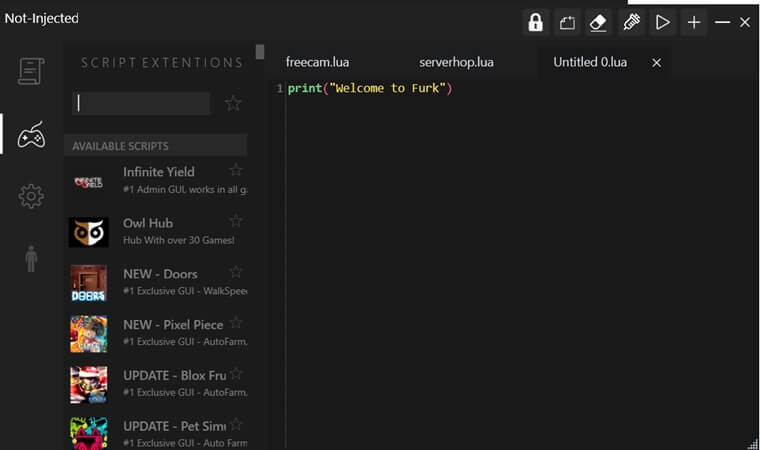Open settings gear in sidebar
This screenshot has width=760, height=450.
31,196
